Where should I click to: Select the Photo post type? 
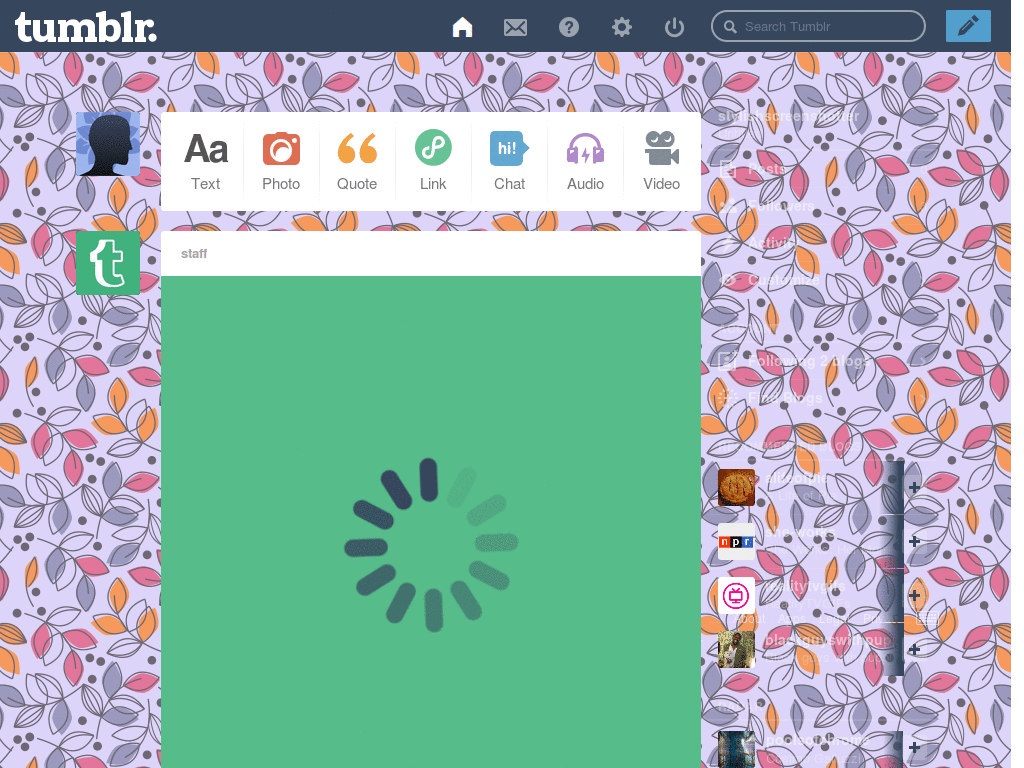tap(281, 158)
